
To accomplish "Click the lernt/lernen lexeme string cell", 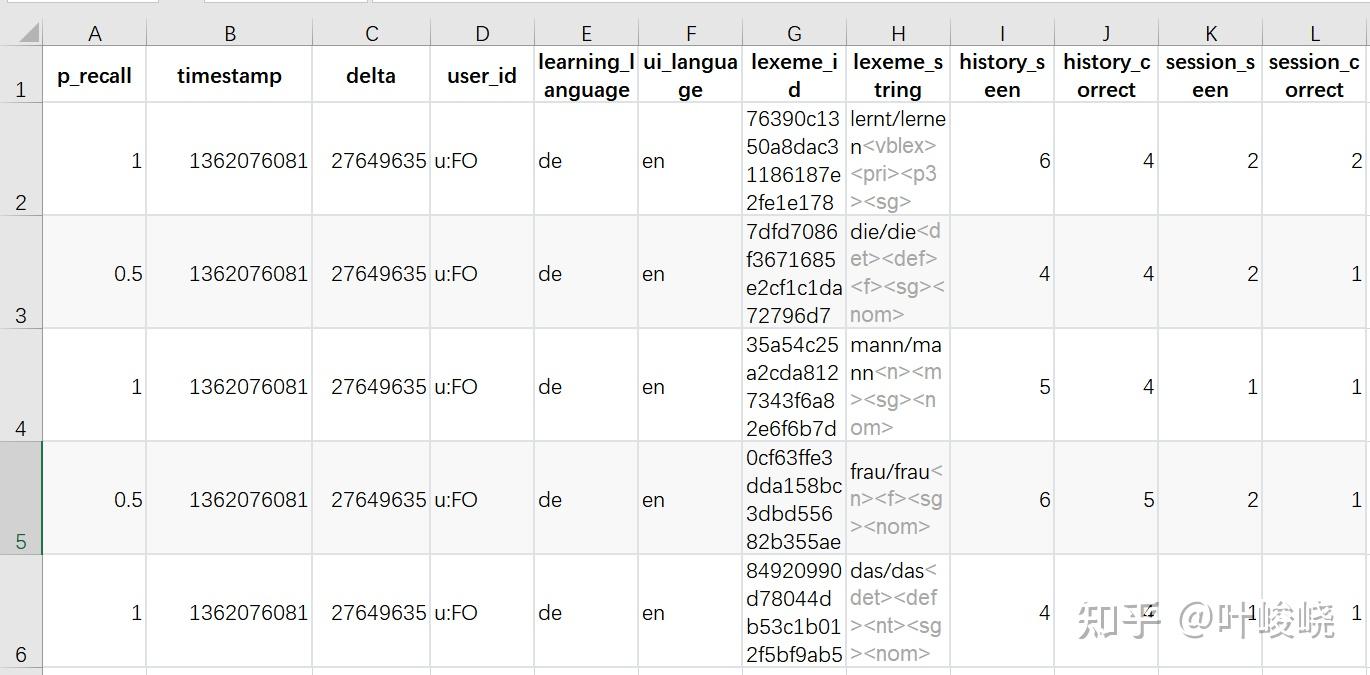I will point(898,160).
